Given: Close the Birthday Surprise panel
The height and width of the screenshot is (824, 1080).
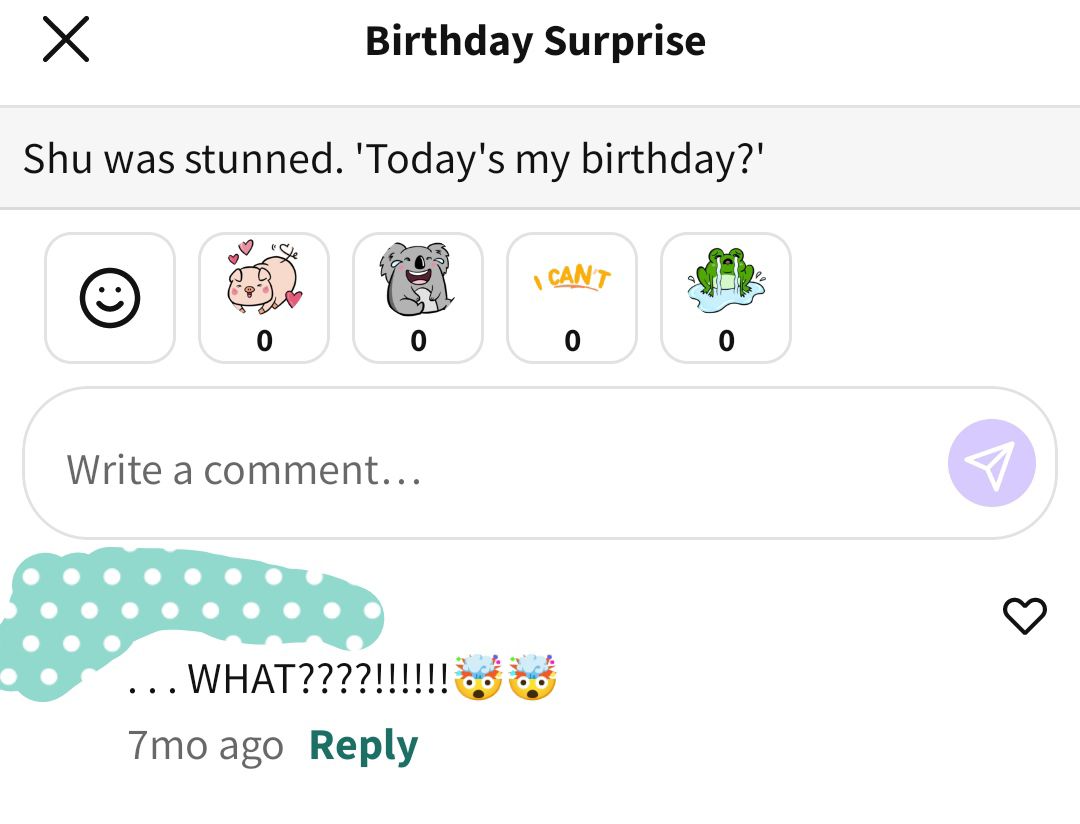Looking at the screenshot, I should coord(66,39).
